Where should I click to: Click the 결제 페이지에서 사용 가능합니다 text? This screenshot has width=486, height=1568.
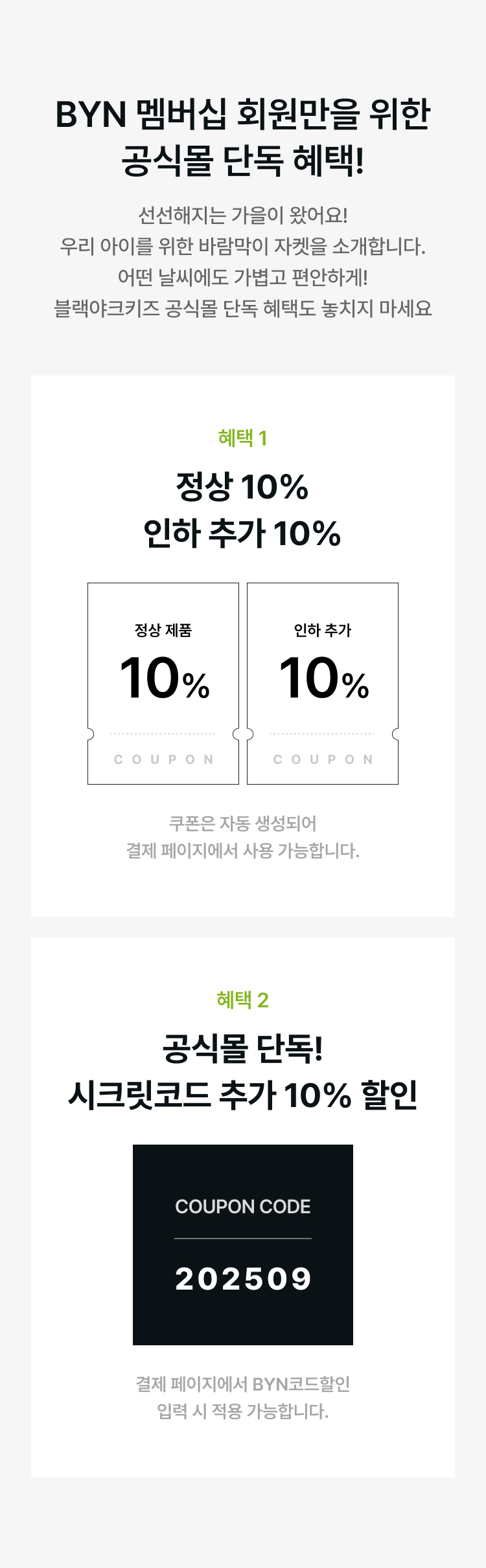click(243, 851)
